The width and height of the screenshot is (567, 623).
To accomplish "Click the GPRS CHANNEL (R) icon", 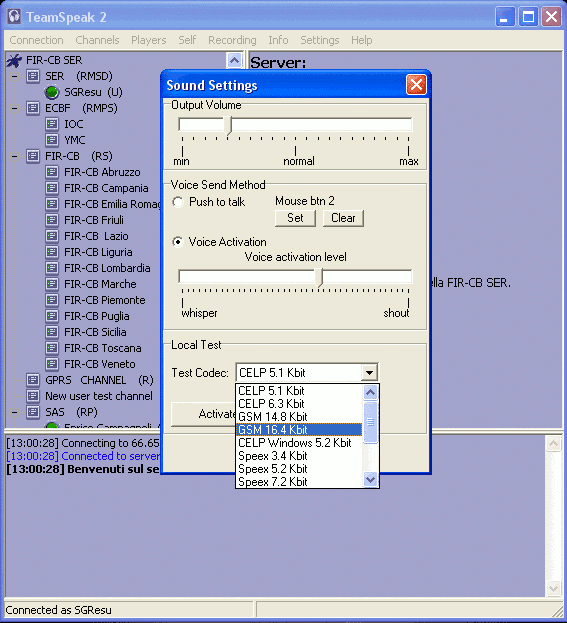I will tap(33, 380).
